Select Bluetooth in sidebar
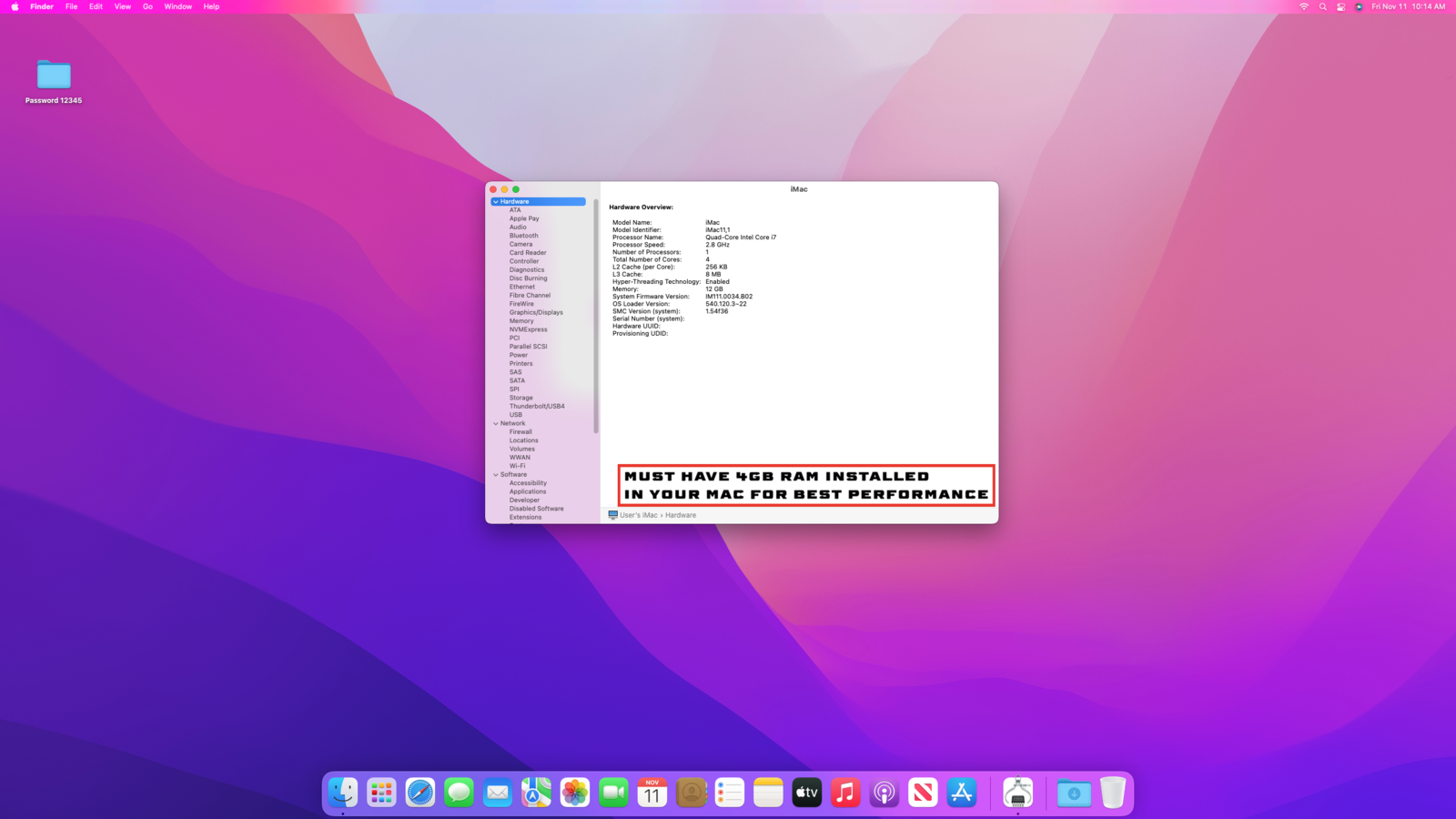 [x=523, y=236]
